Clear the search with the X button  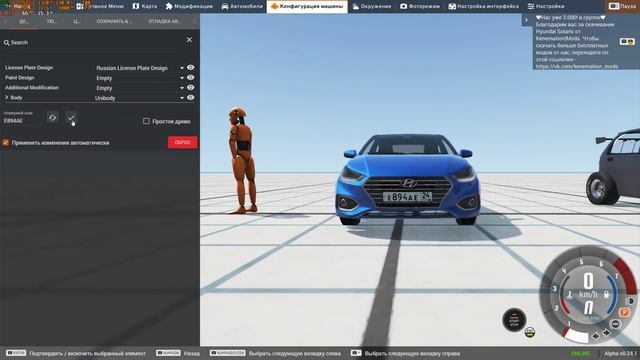tap(189, 40)
